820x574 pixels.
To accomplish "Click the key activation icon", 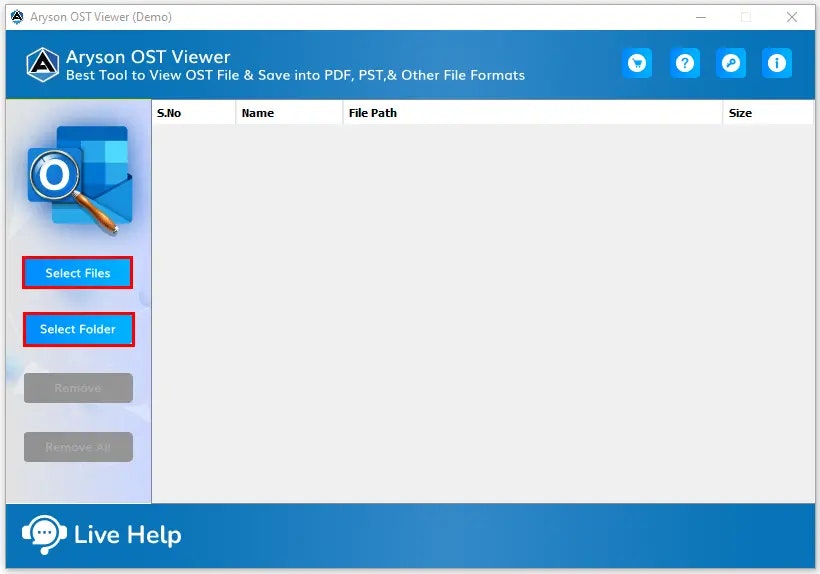I will (x=731, y=63).
